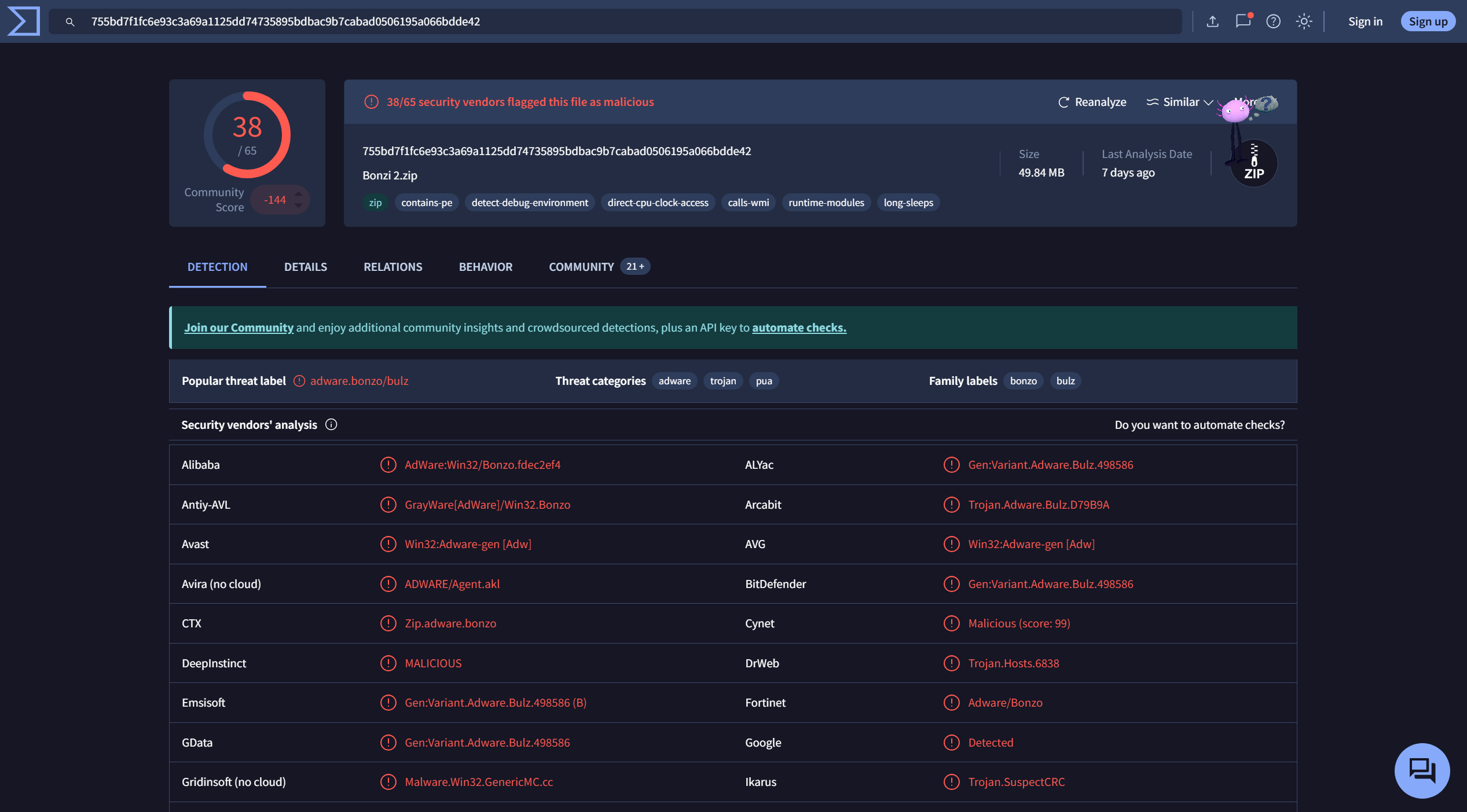Click the search magnifier icon
Screen dimensions: 1467x812
tap(70, 21)
